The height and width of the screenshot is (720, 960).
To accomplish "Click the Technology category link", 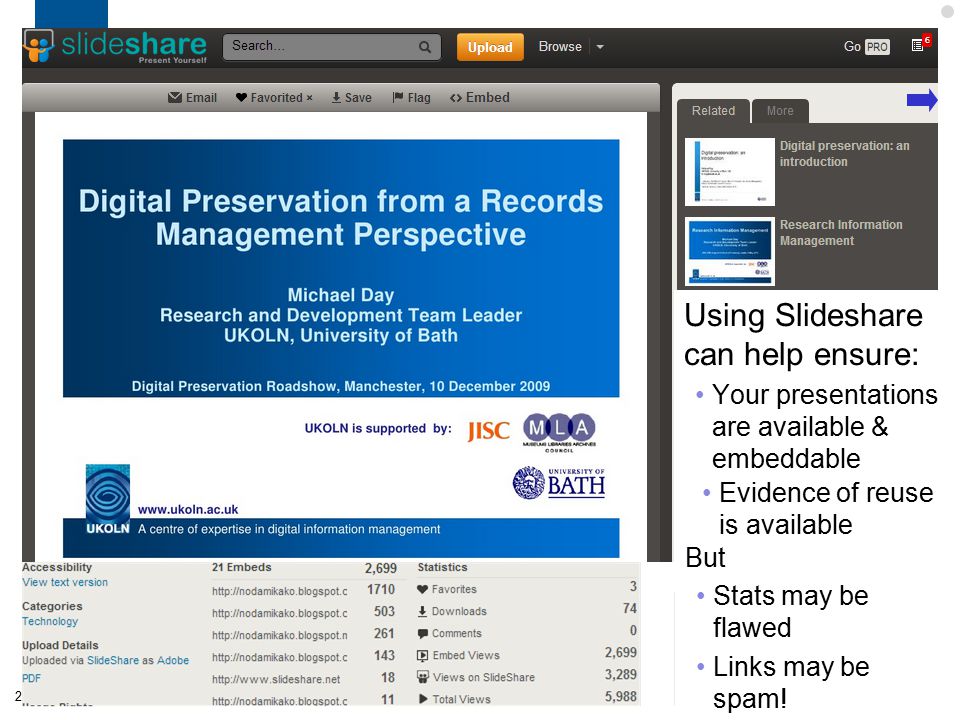I will 50,621.
